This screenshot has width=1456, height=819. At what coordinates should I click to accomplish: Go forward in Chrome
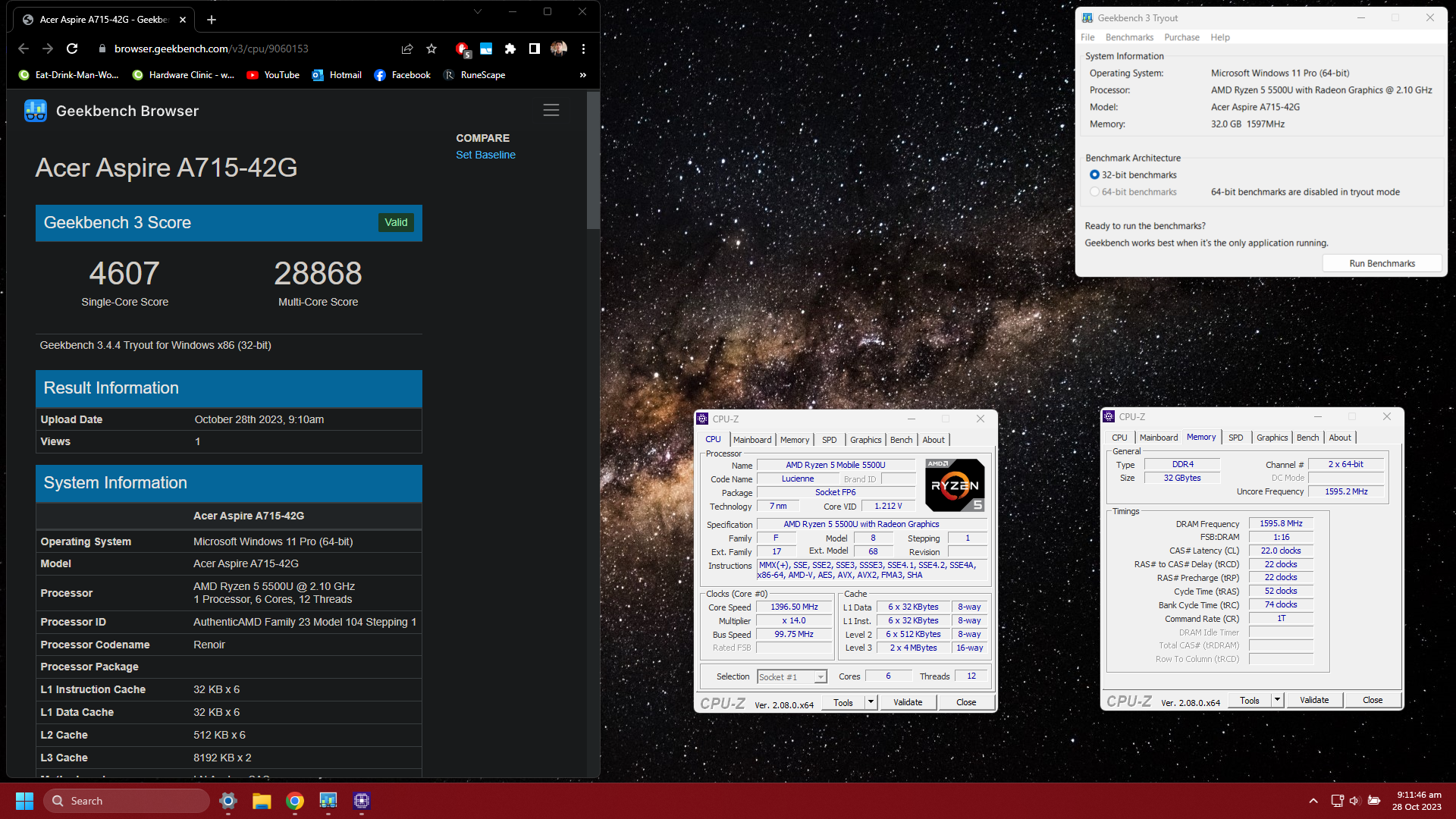click(48, 49)
